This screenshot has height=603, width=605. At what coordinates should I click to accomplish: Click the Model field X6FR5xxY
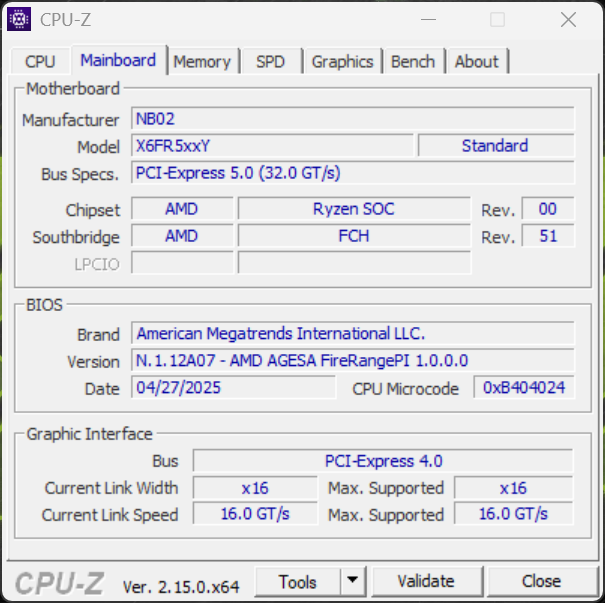pos(272,146)
